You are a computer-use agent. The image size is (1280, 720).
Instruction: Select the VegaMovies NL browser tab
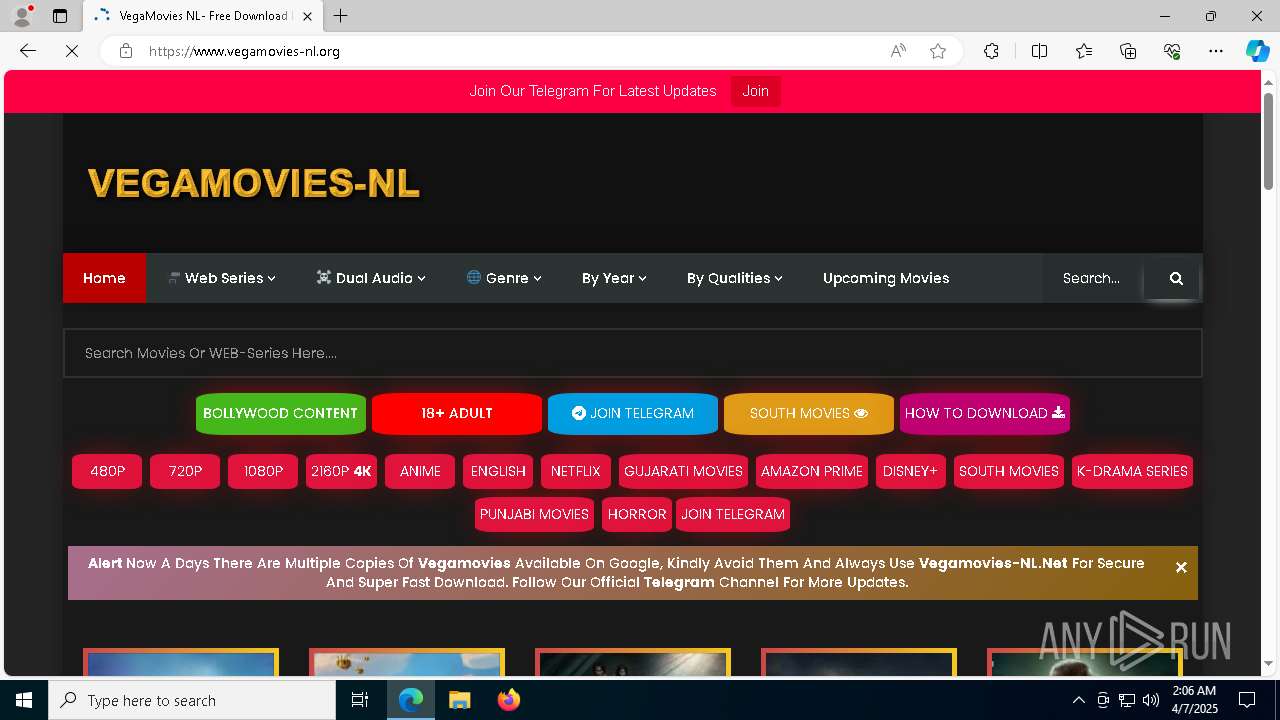pos(203,16)
